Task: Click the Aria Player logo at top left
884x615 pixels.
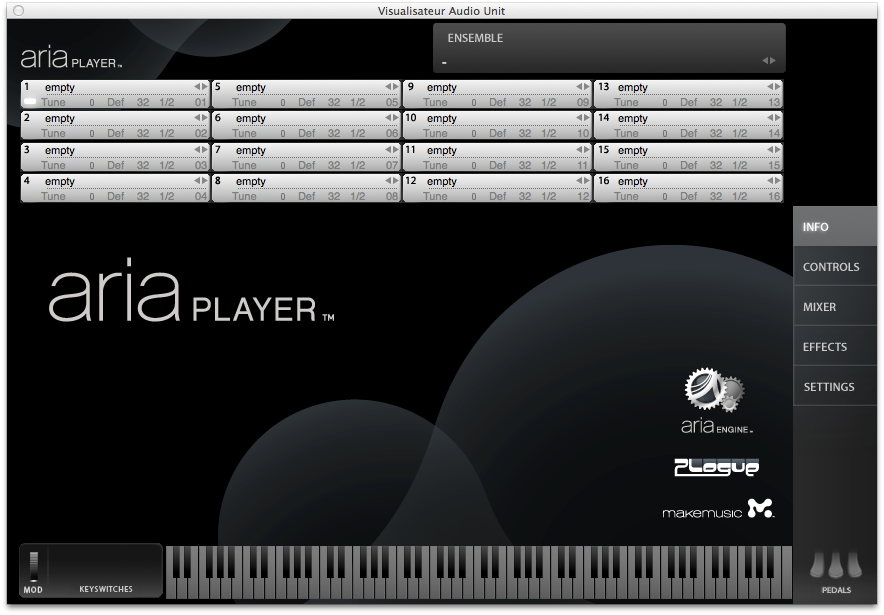Action: (x=70, y=58)
